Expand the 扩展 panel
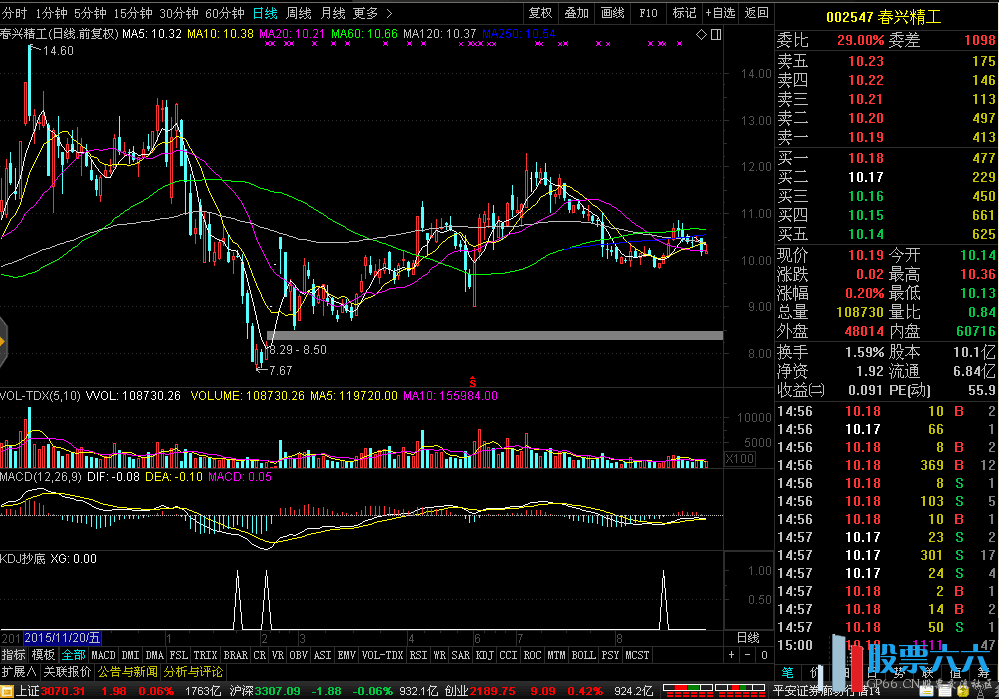This screenshot has width=999, height=699. pyautogui.click(x=19, y=672)
